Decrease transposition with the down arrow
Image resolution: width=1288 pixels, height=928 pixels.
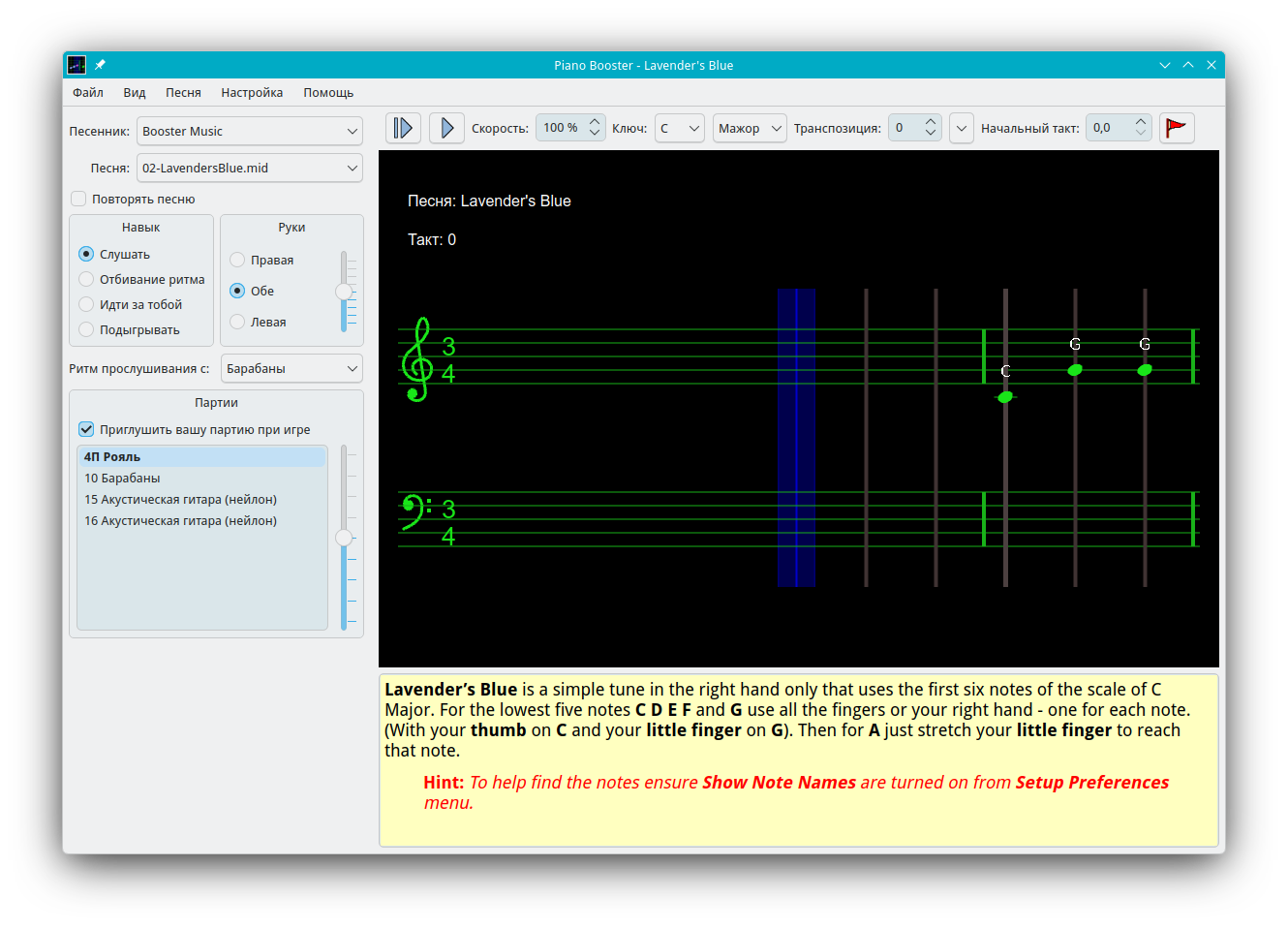point(931,134)
